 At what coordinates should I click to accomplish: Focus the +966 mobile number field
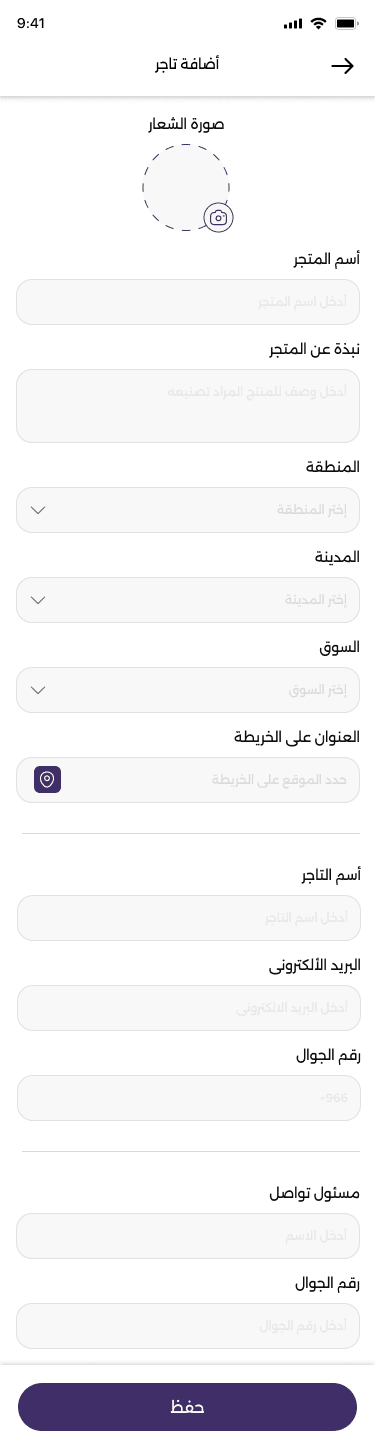point(188,1098)
